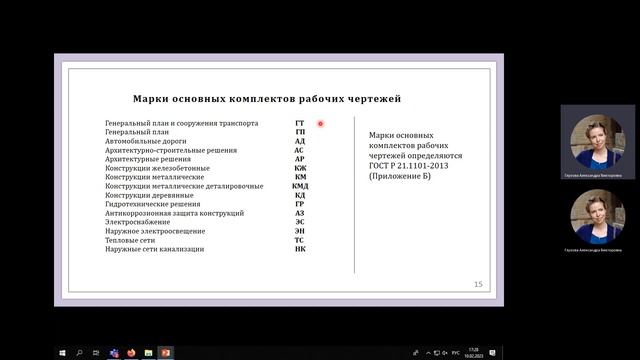Image resolution: width=640 pixels, height=360 pixels.
Task: Click the НК code
Action: 300,249
